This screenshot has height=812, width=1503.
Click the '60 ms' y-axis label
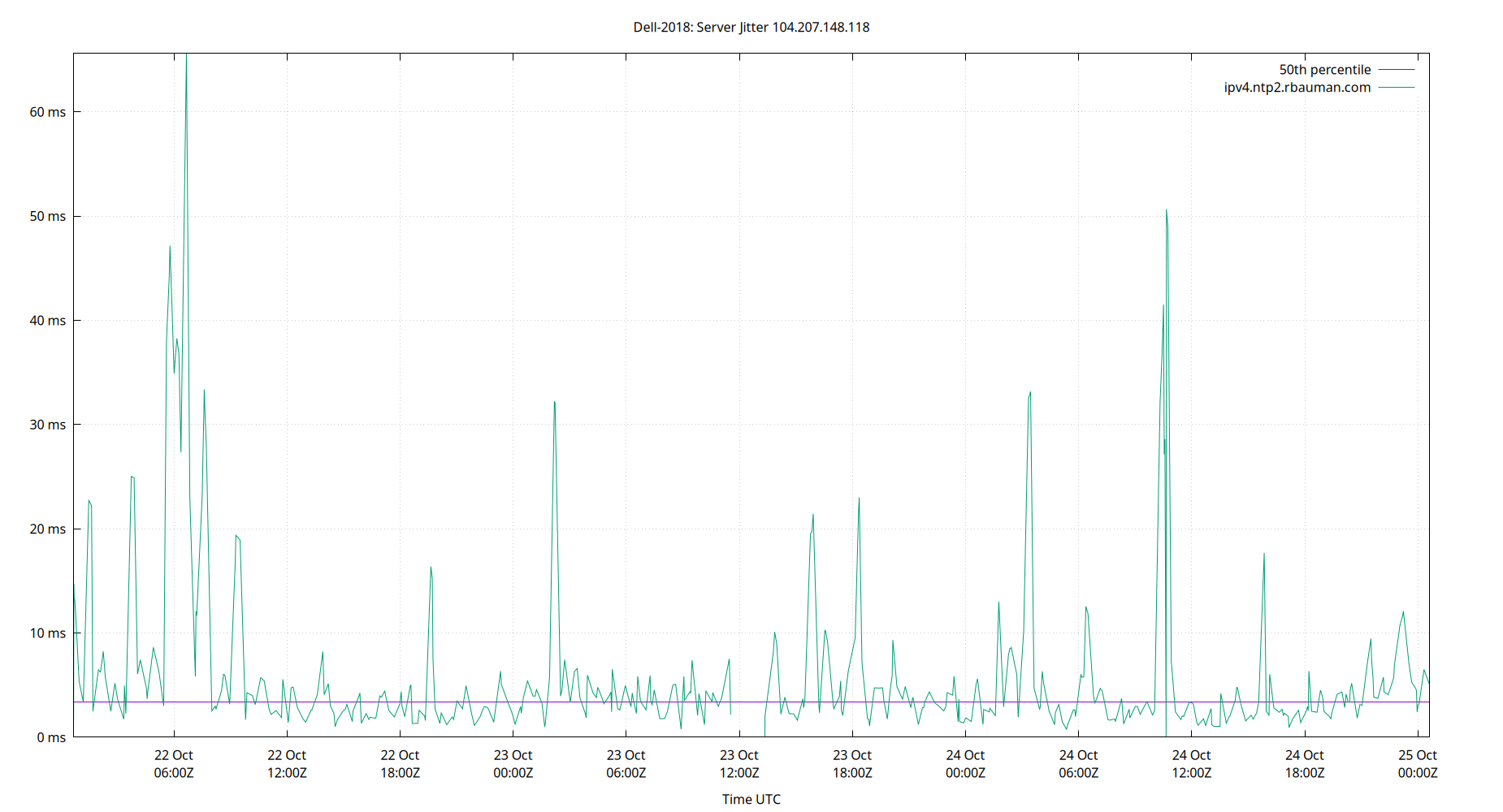tap(48, 112)
